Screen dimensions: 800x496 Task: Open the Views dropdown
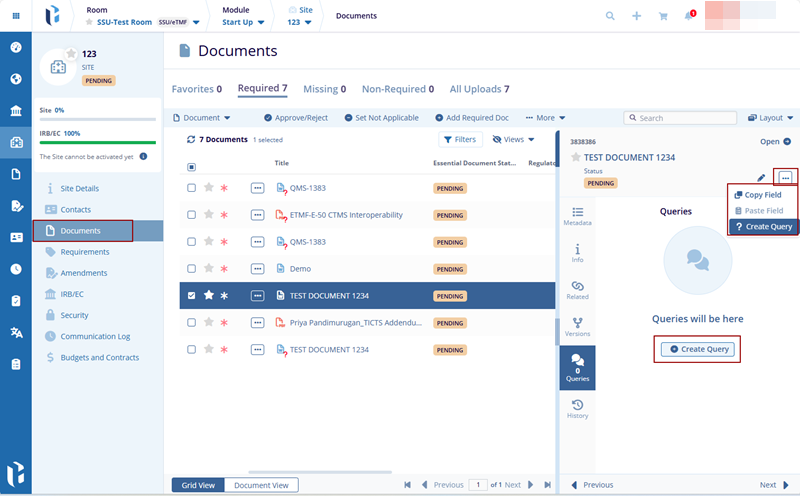pyautogui.click(x=514, y=140)
